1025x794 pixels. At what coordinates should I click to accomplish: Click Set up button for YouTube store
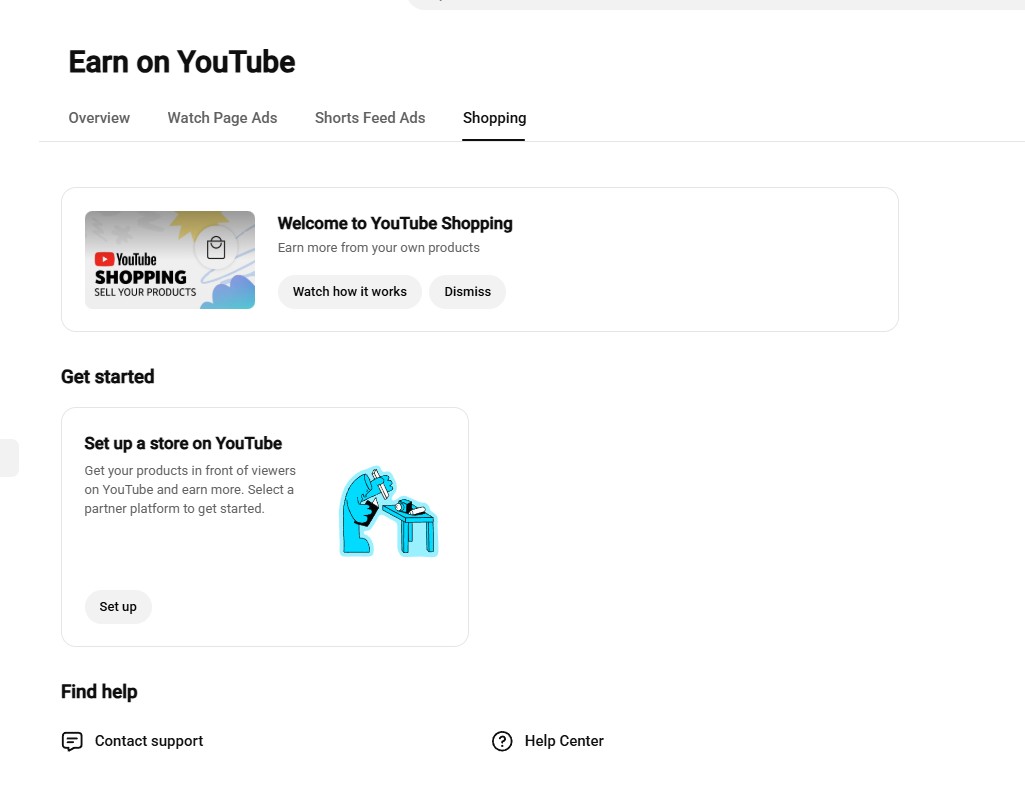click(118, 606)
